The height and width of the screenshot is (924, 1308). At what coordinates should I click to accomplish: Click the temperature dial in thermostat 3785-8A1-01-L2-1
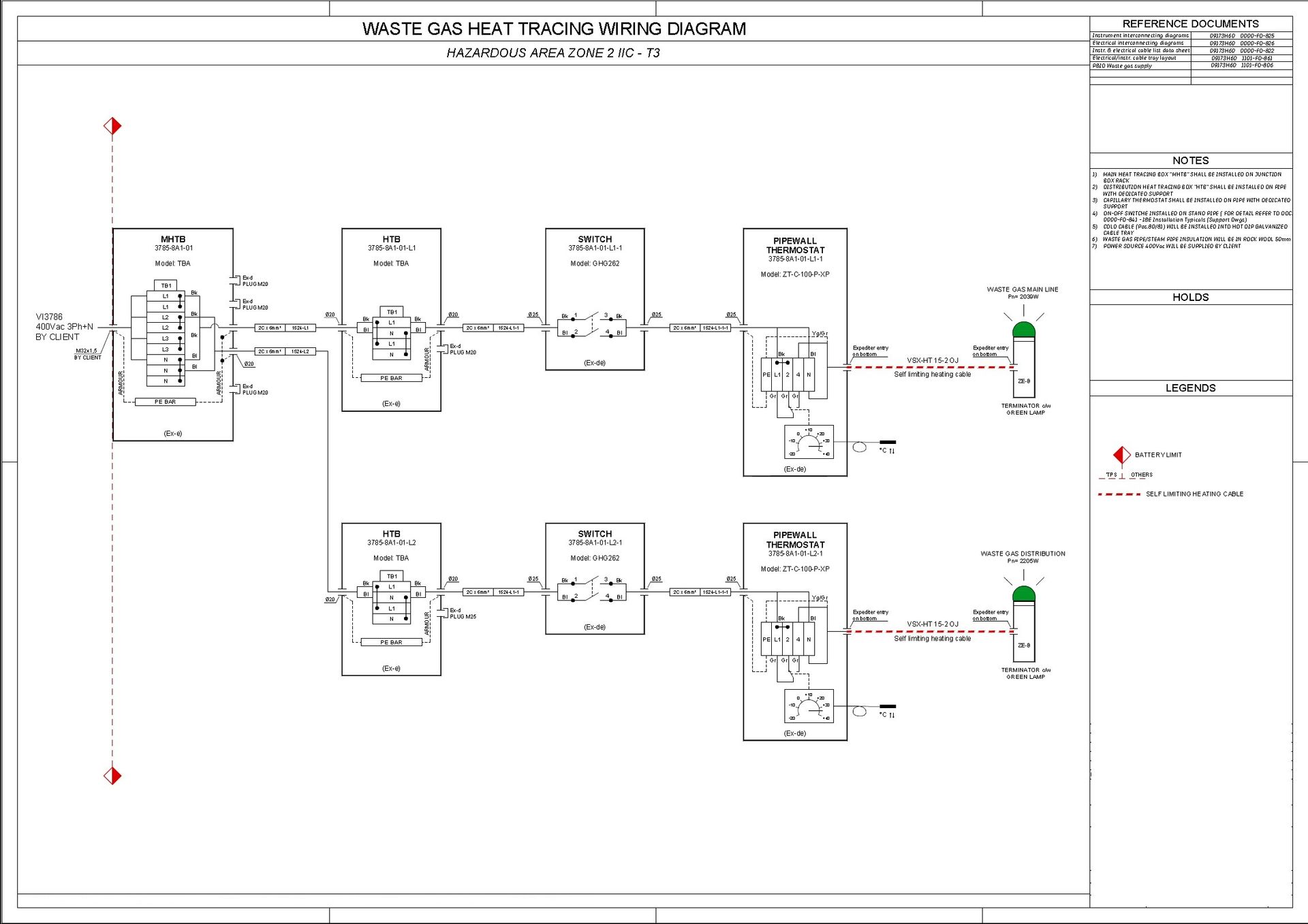809,706
